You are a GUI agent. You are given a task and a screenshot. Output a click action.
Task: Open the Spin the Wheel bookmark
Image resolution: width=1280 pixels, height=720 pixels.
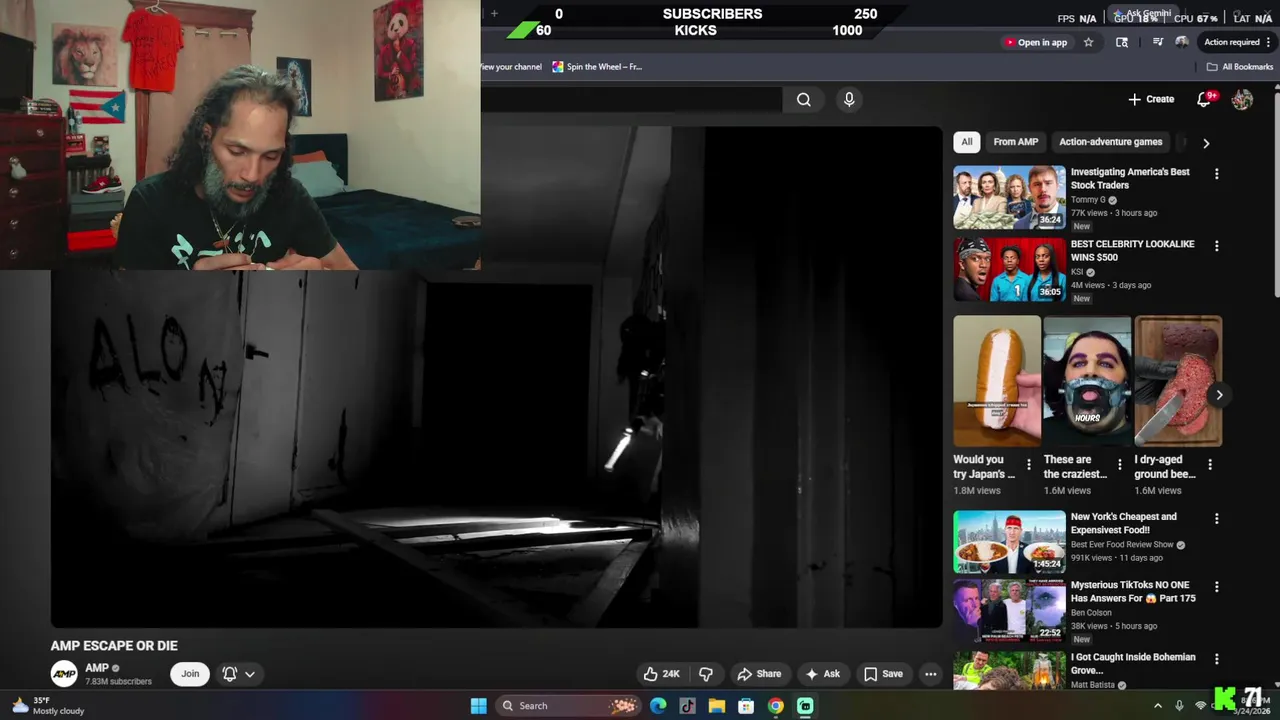pyautogui.click(x=597, y=67)
